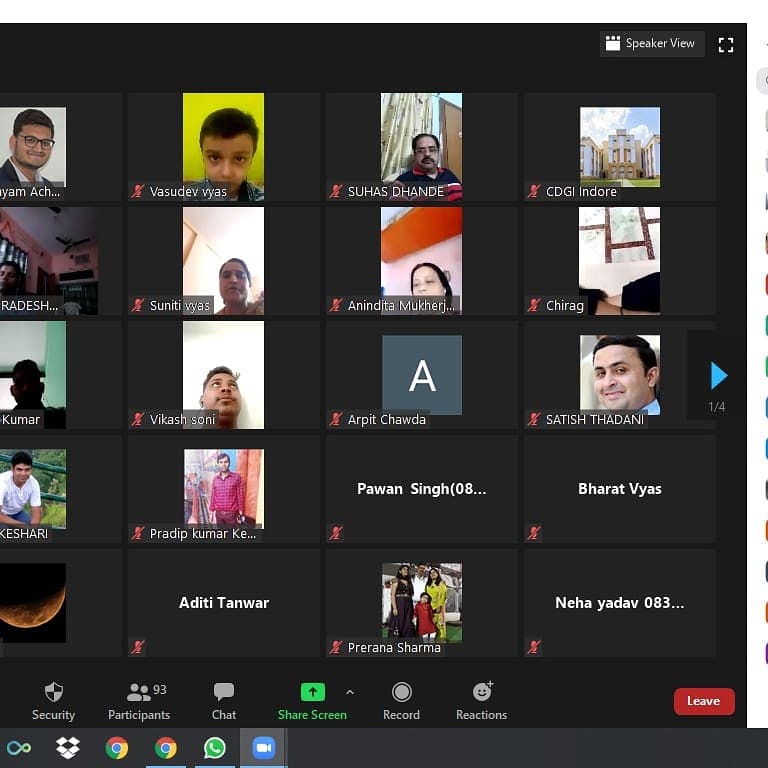This screenshot has width=768, height=768.
Task: Open the Chat bubble panel
Action: 224,700
